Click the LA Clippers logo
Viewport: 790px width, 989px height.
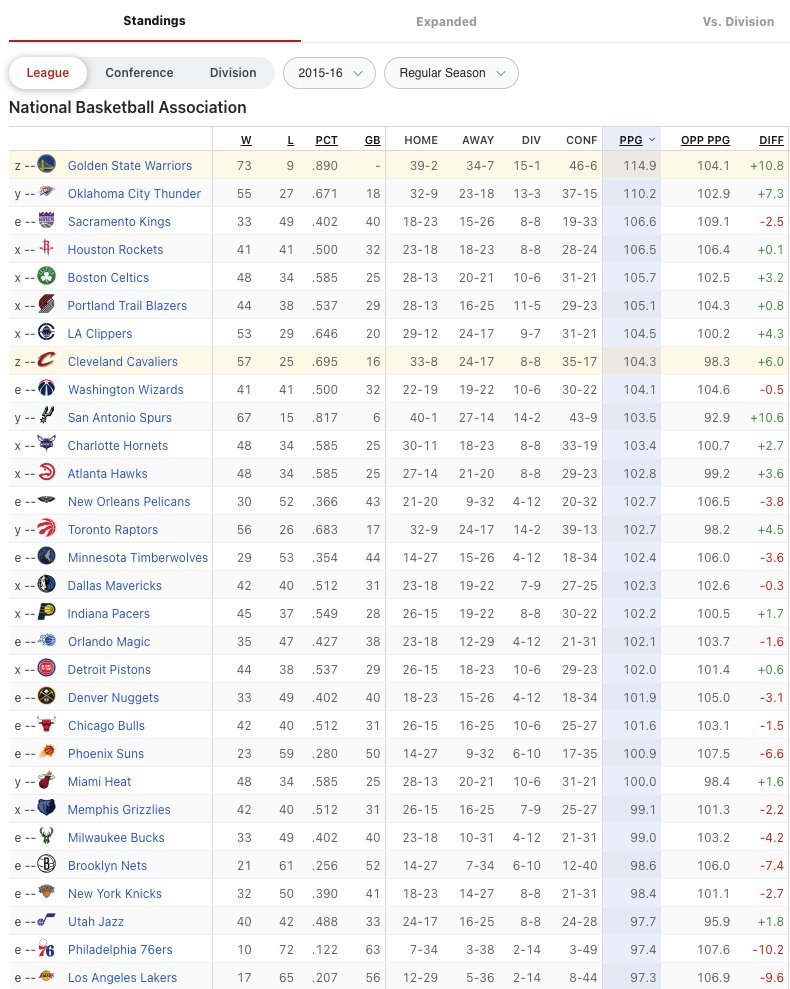pyautogui.click(x=46, y=332)
